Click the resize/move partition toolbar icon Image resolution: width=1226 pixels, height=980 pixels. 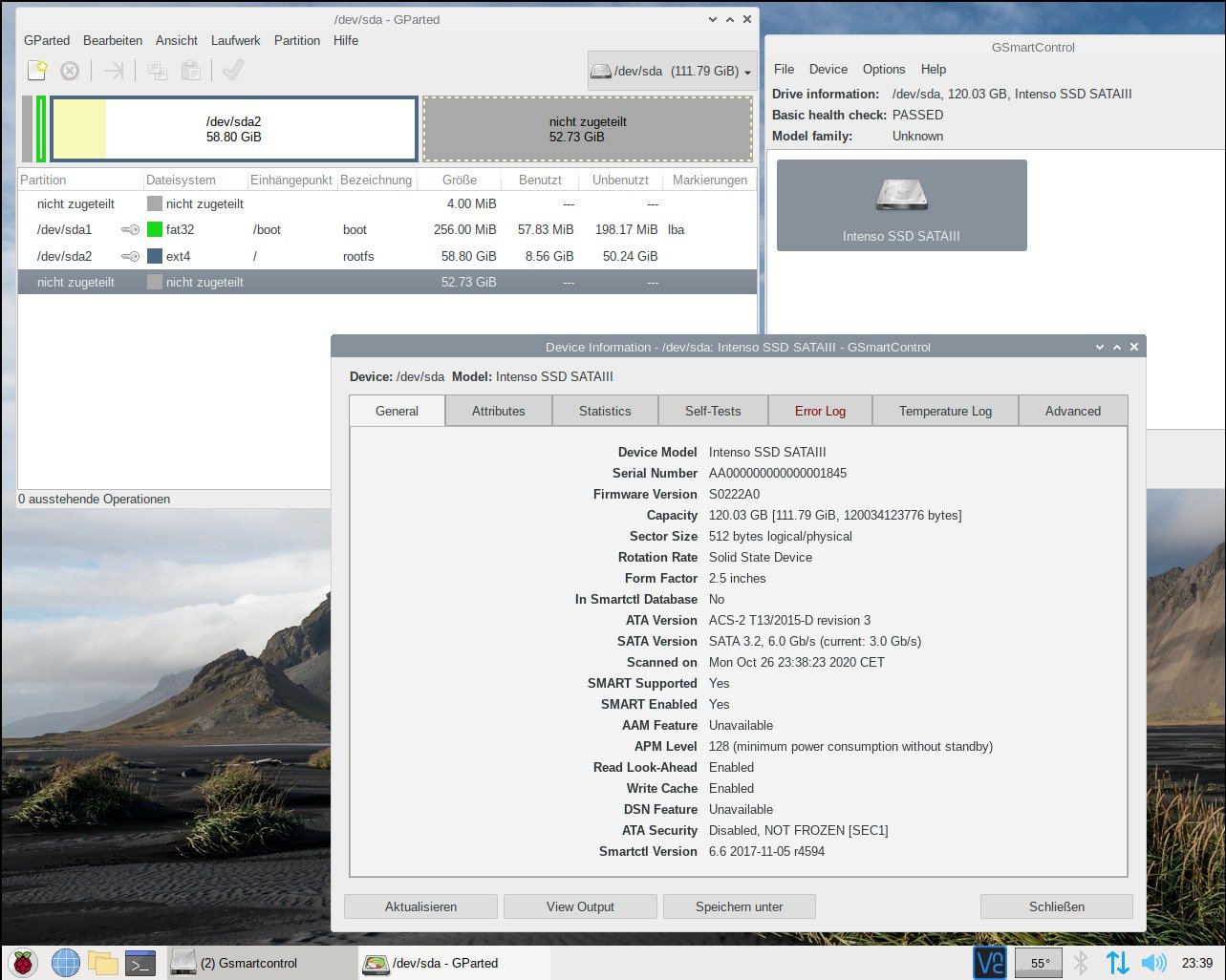(x=114, y=71)
